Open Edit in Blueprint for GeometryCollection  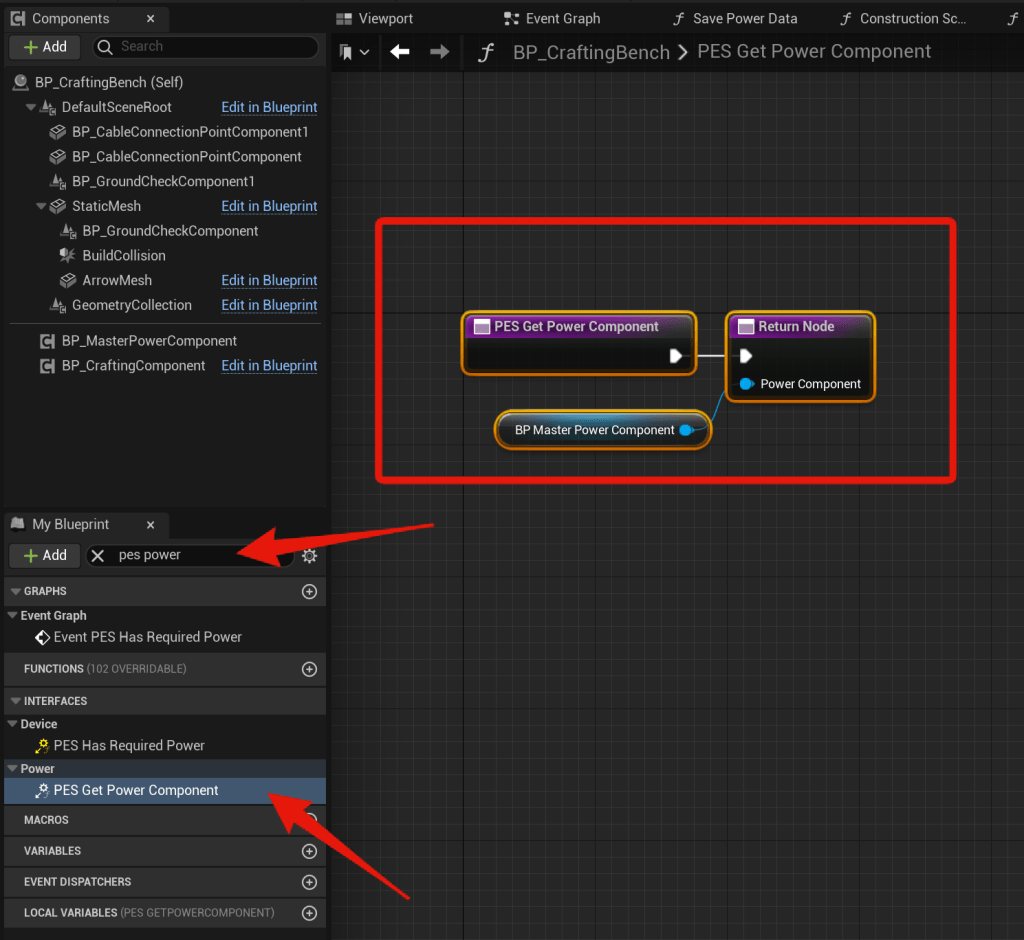[x=269, y=305]
